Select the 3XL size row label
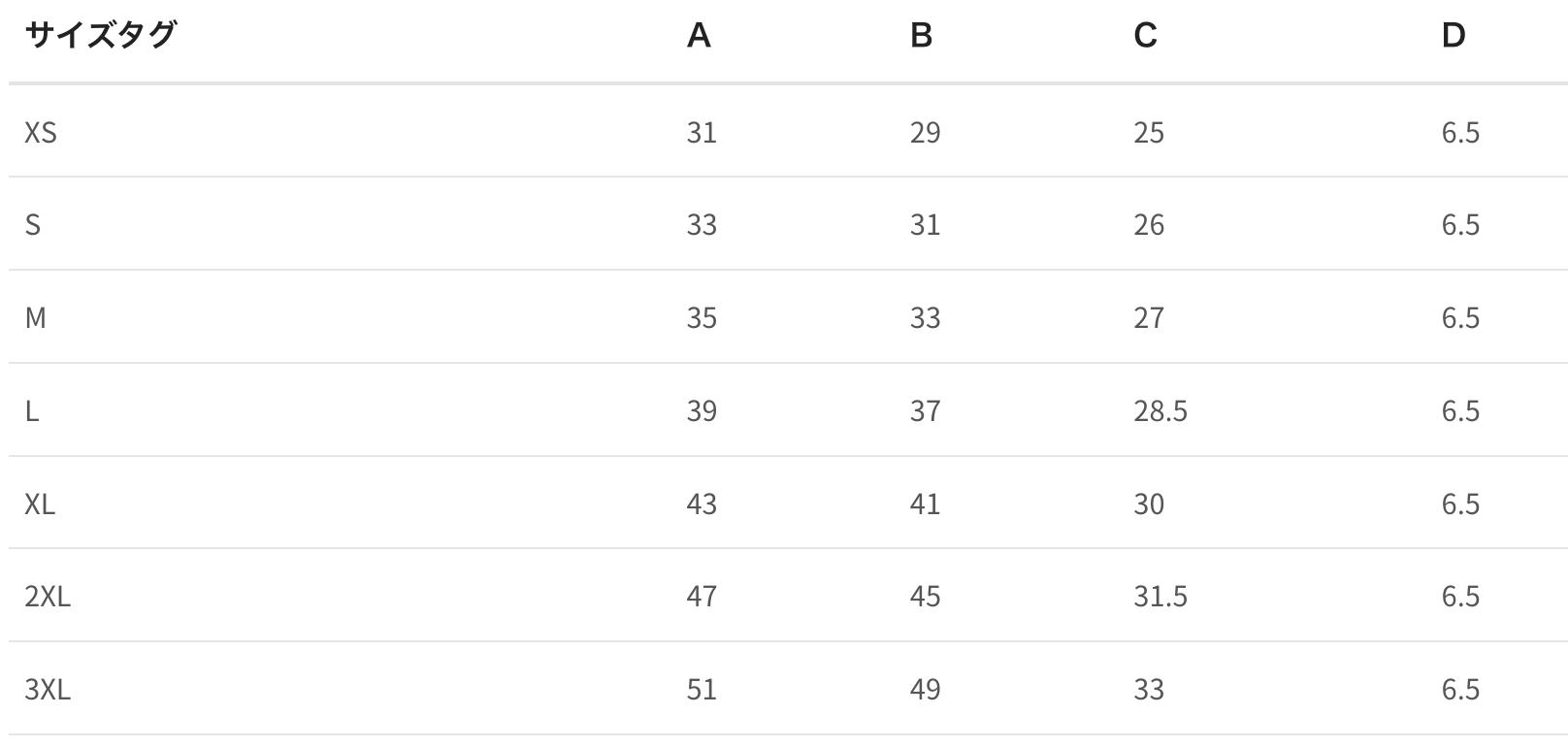The height and width of the screenshot is (747, 1568). pyautogui.click(x=48, y=690)
